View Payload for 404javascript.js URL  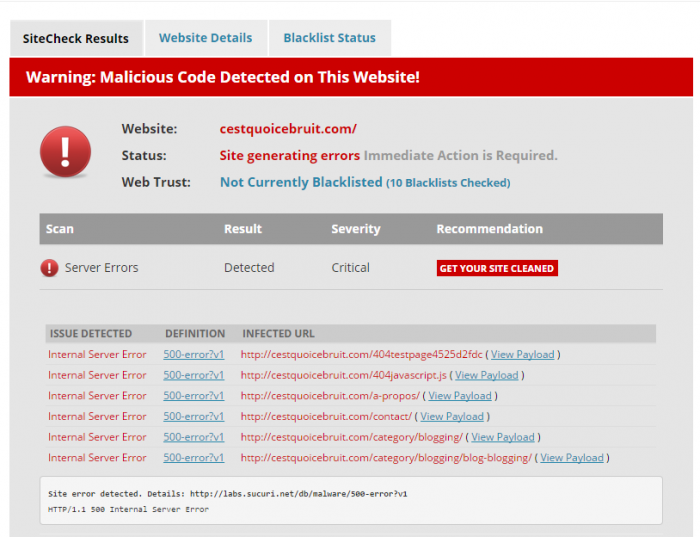tap(487, 375)
